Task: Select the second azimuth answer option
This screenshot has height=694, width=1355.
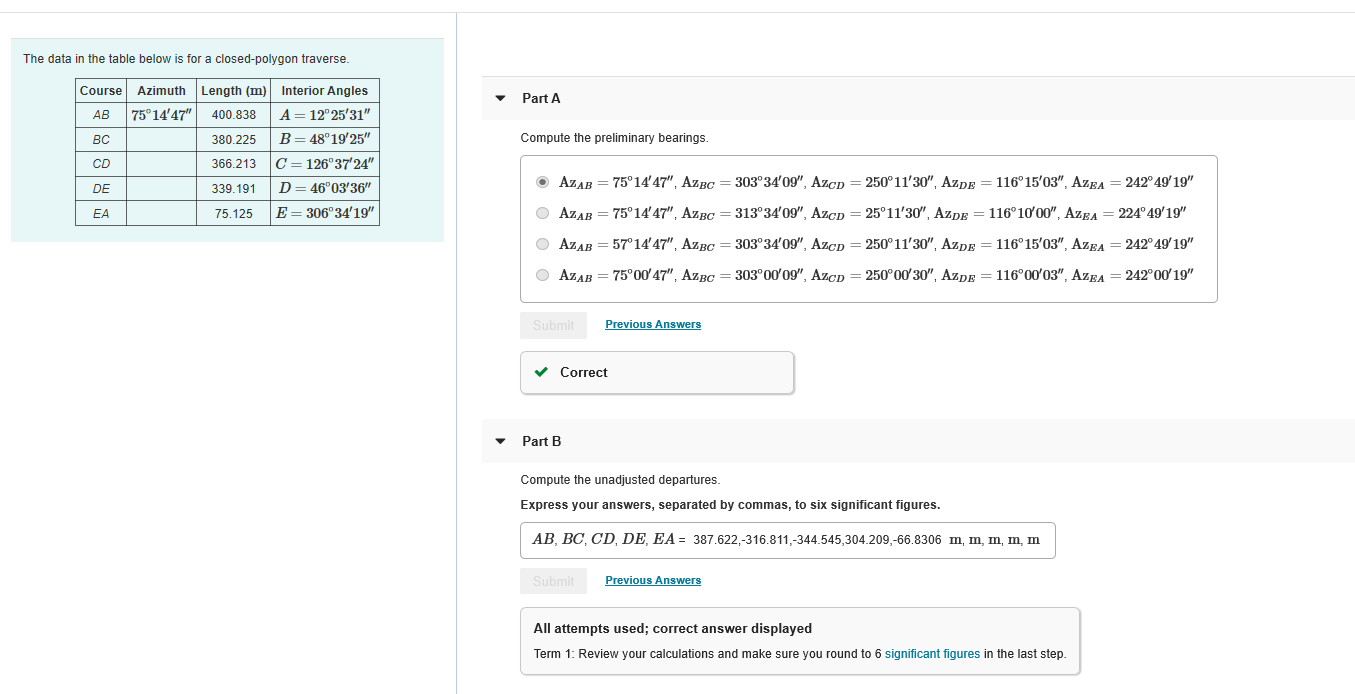Action: pos(542,212)
